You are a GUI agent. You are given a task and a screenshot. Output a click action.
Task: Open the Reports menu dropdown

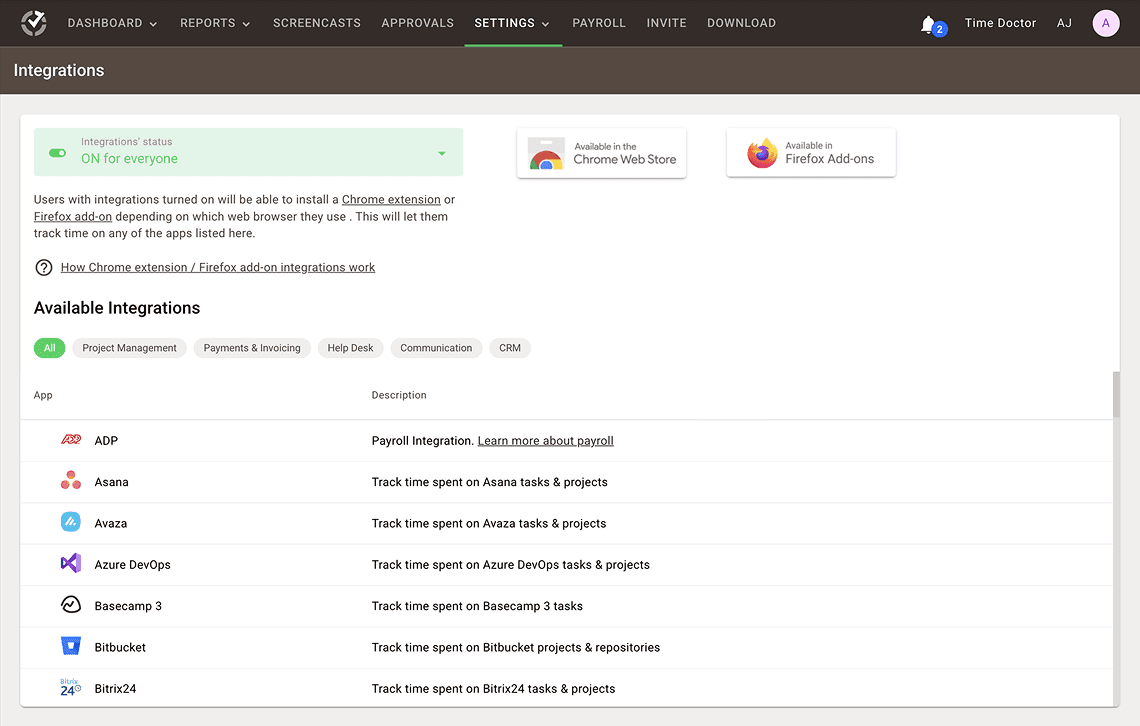pos(215,23)
